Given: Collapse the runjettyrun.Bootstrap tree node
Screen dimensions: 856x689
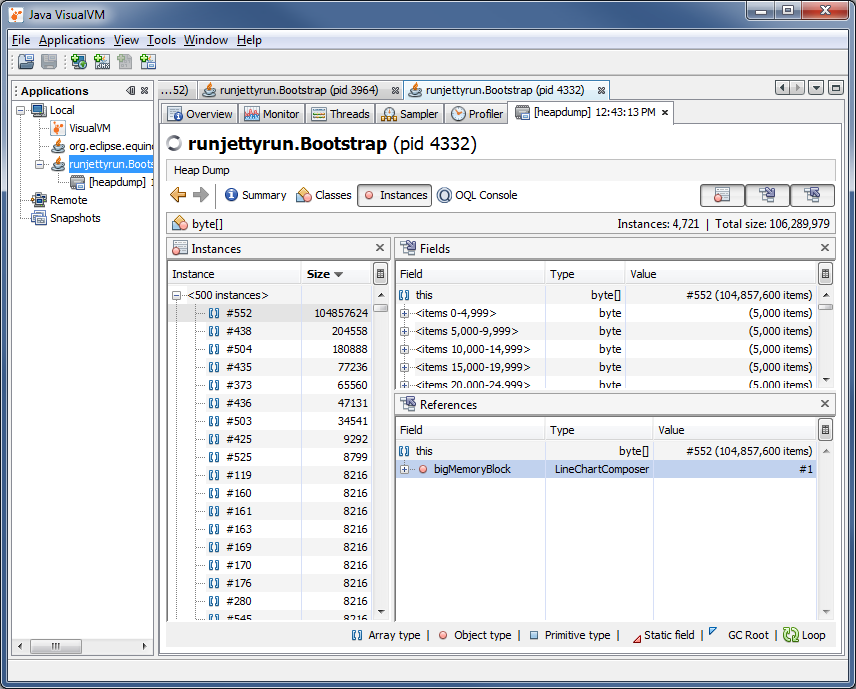Looking at the screenshot, I should (x=39, y=164).
